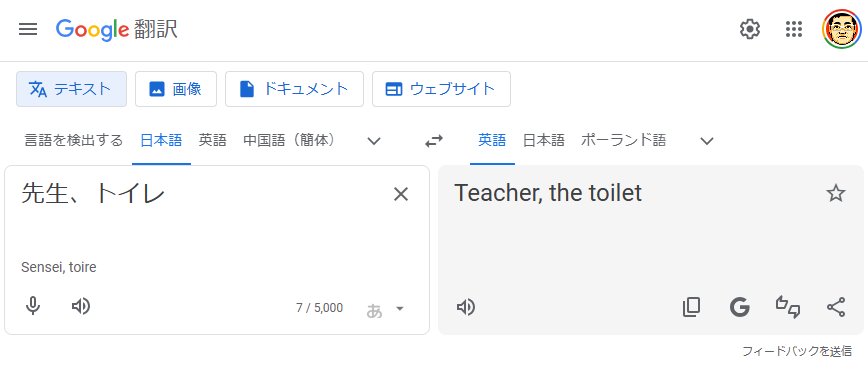The width and height of the screenshot is (868, 367).
Task: Copy the translation to clipboard
Action: coord(691,307)
